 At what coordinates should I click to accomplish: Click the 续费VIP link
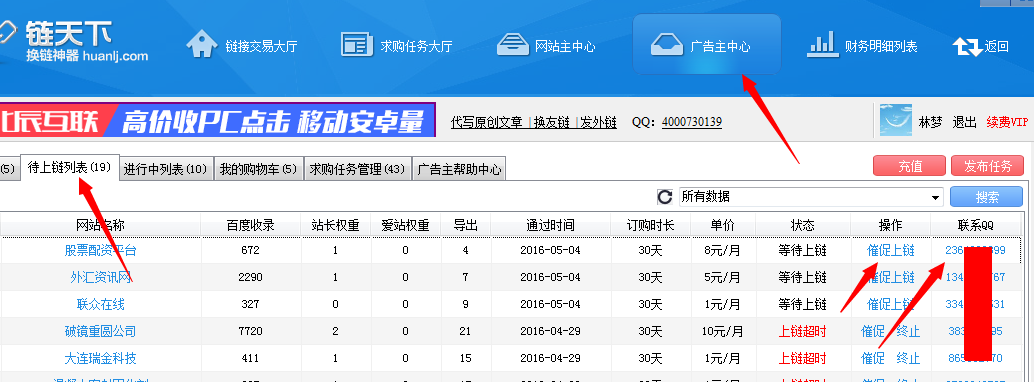coord(1007,122)
